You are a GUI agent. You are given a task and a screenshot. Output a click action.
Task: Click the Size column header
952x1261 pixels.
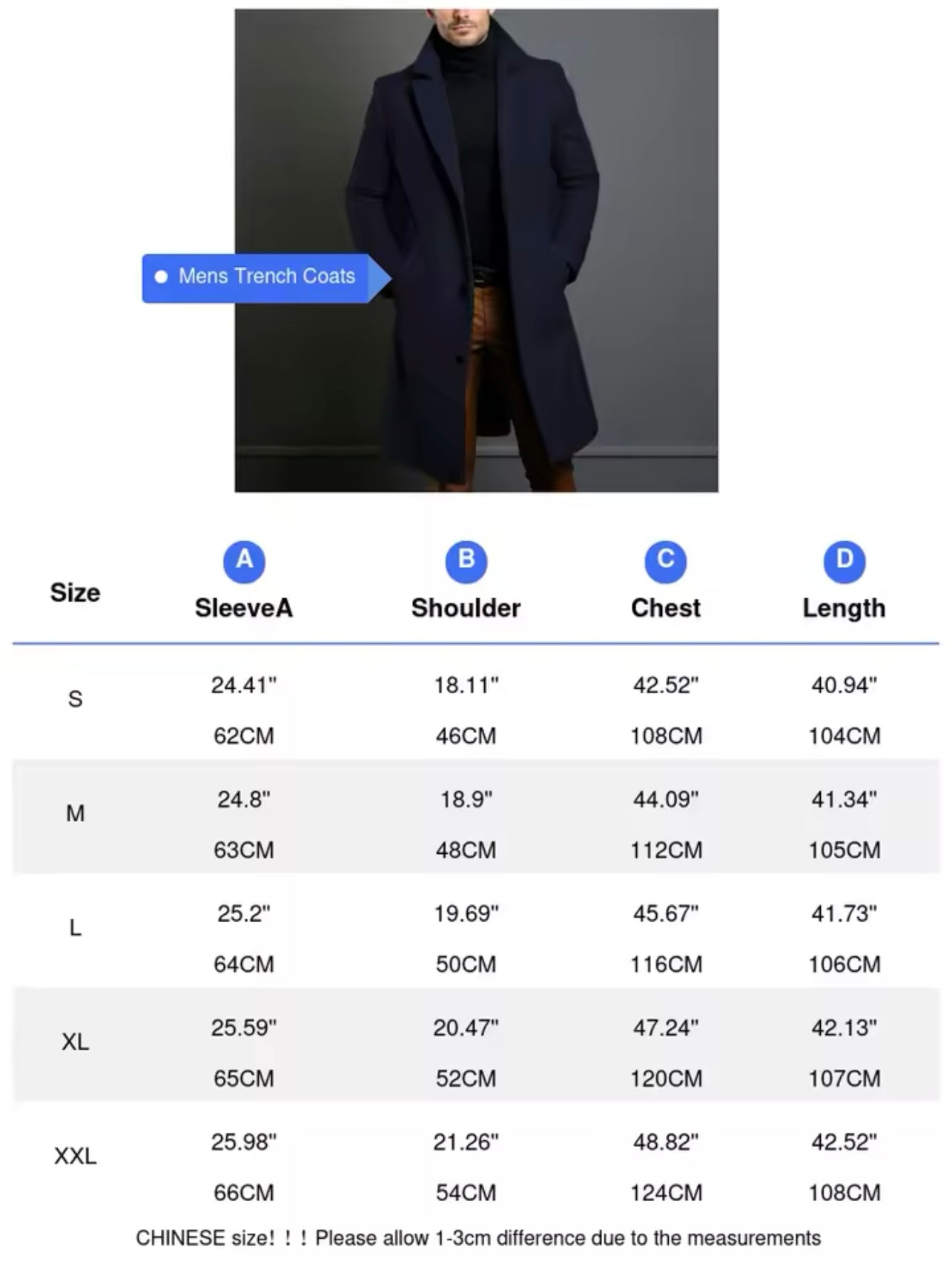pos(75,592)
